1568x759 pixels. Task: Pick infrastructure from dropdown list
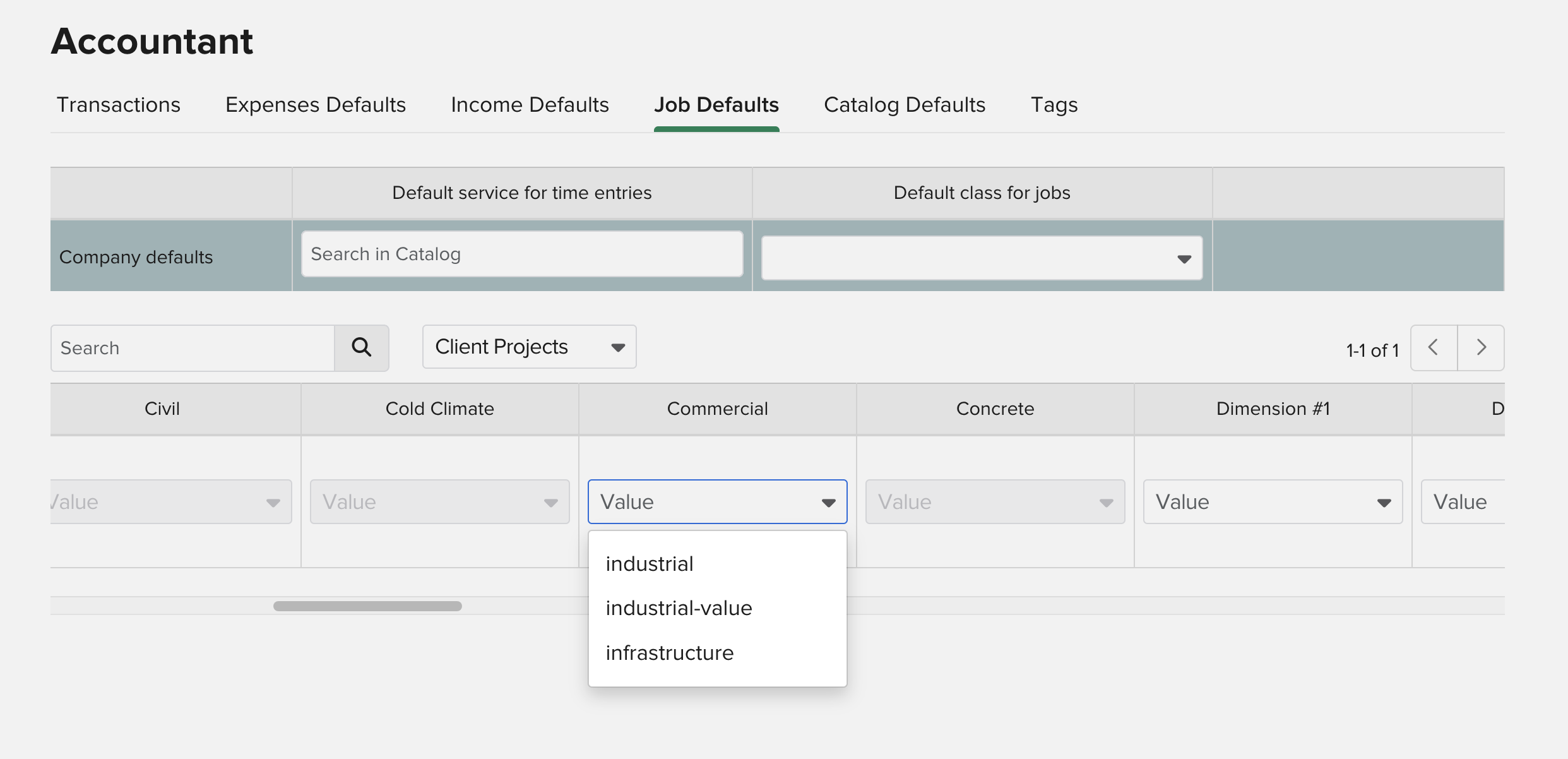pyautogui.click(x=669, y=653)
